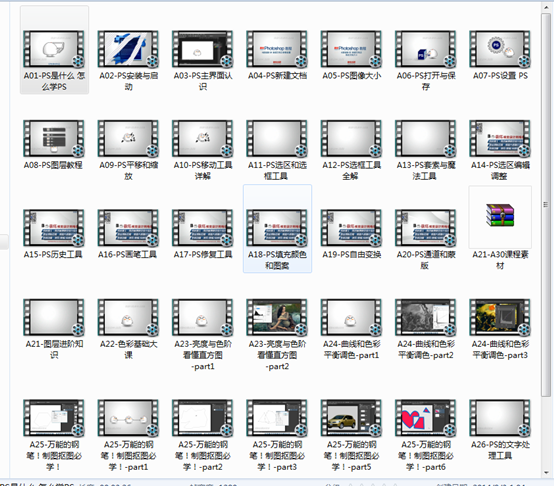This screenshot has height=486, width=554.
Task: Click the A25 钢笔 -part3 file name
Action: point(277,456)
